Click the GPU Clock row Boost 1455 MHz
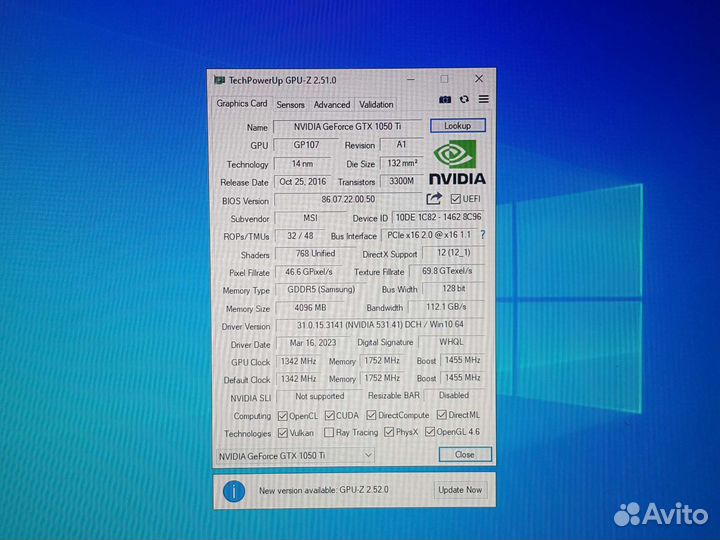This screenshot has width=720, height=540. (462, 360)
